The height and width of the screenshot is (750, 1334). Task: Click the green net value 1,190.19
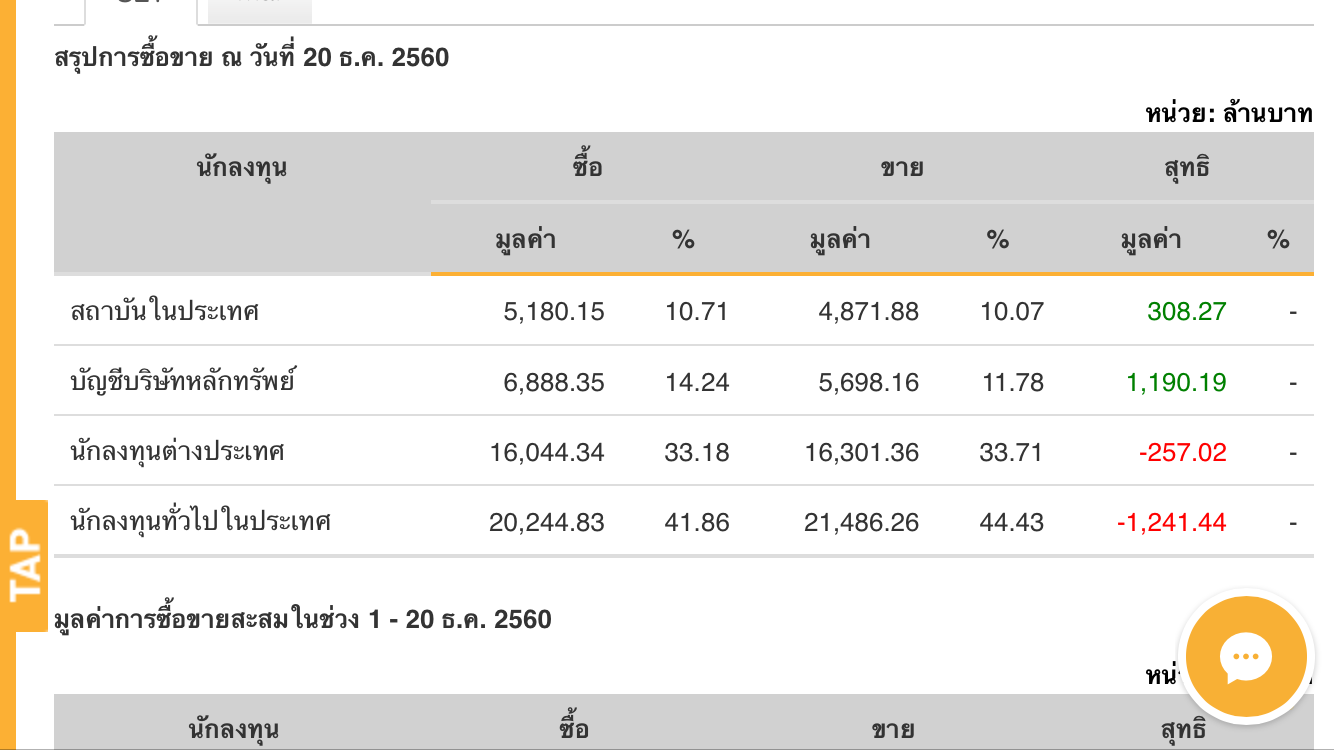click(x=1176, y=382)
